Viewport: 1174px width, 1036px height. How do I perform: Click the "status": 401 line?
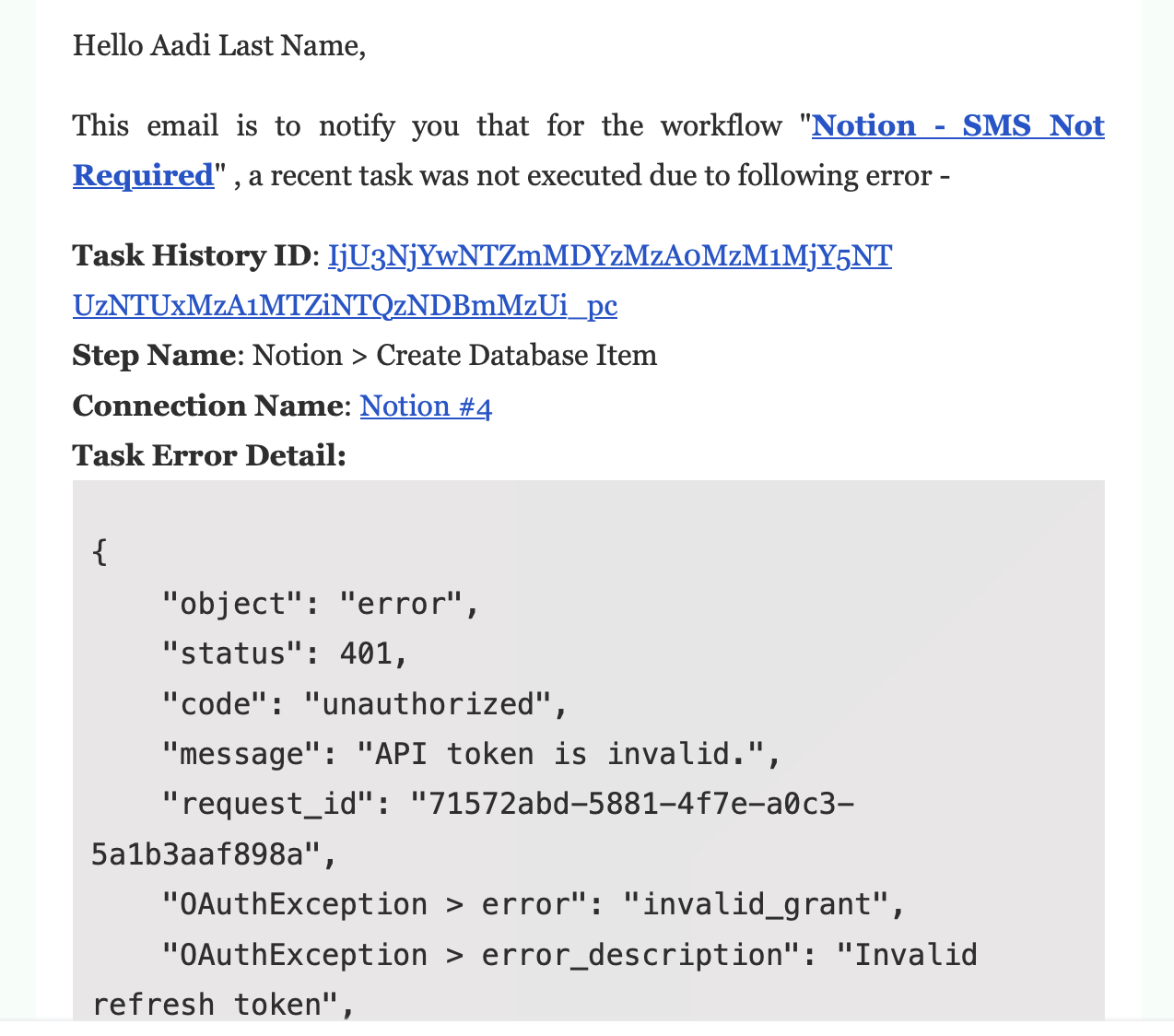point(285,653)
